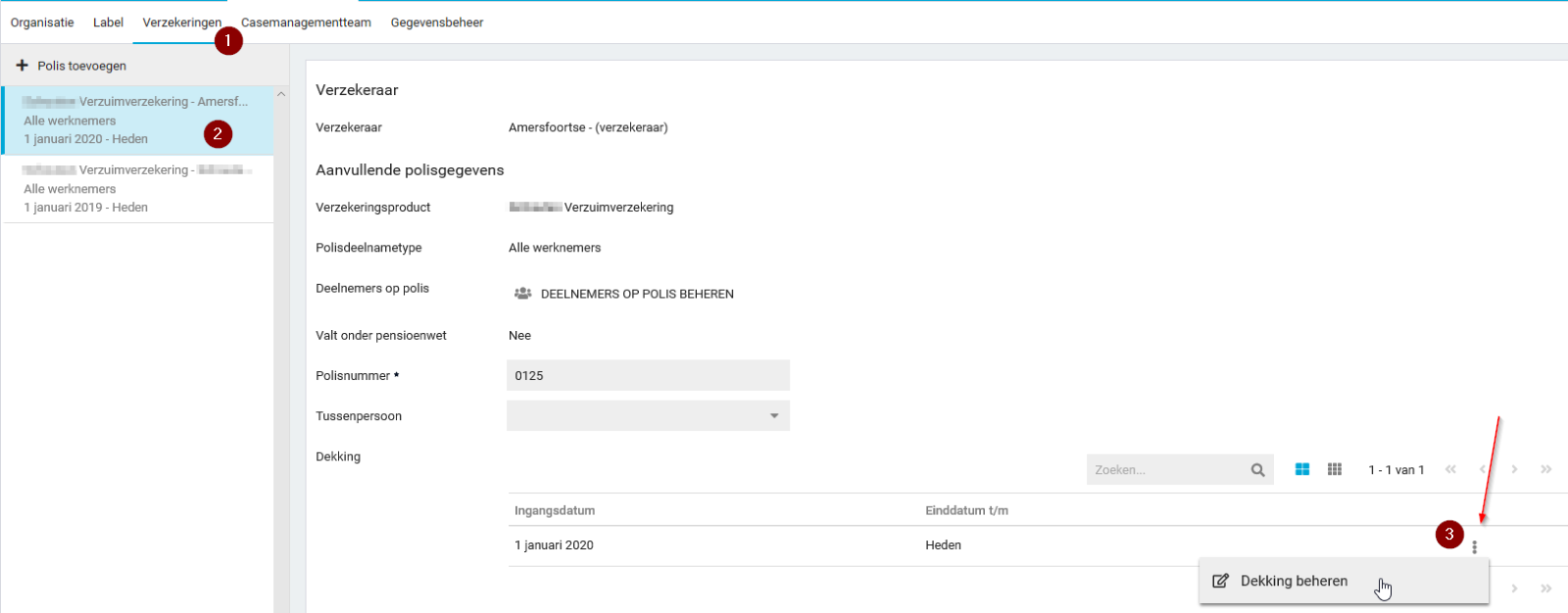Viewport: 1568px width, 613px height.
Task: Open the Gegevensbeheer tab
Action: [x=437, y=23]
